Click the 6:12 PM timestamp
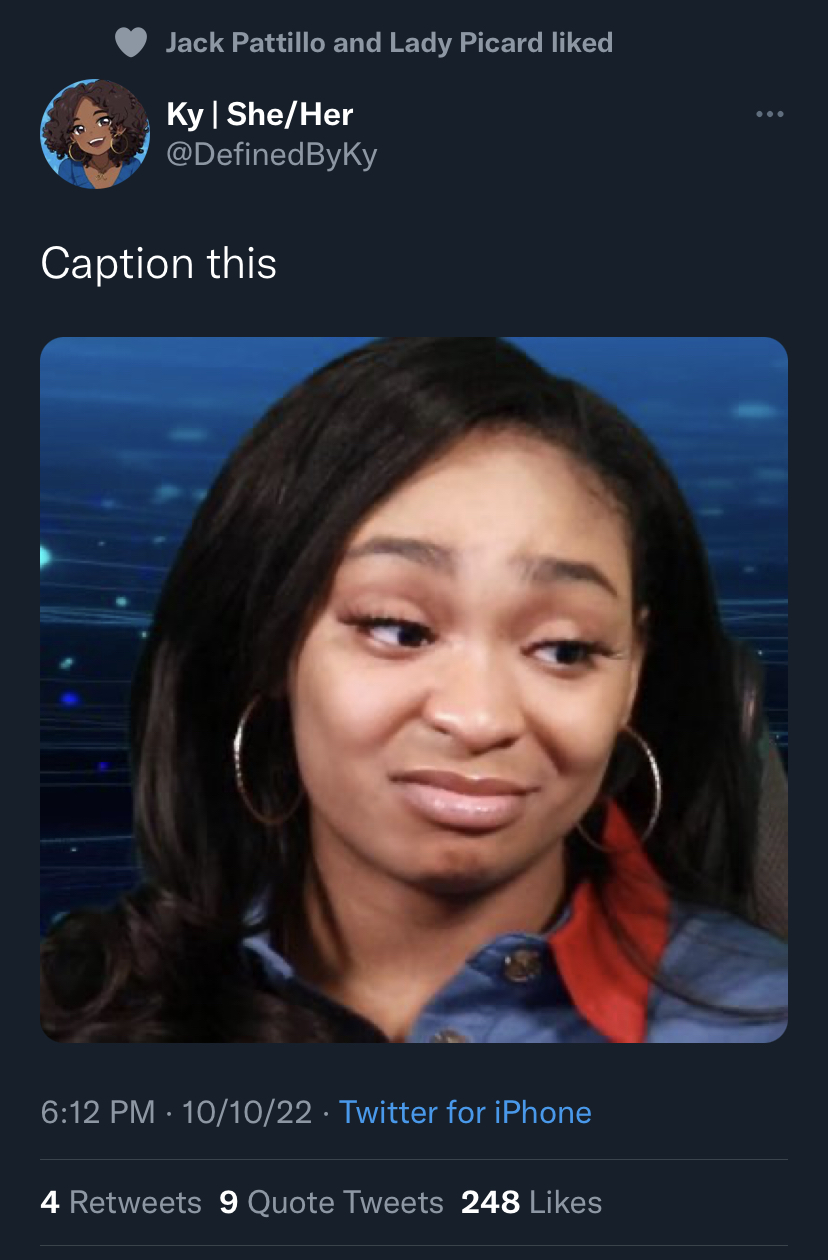The height and width of the screenshot is (1260, 828). (98, 1112)
